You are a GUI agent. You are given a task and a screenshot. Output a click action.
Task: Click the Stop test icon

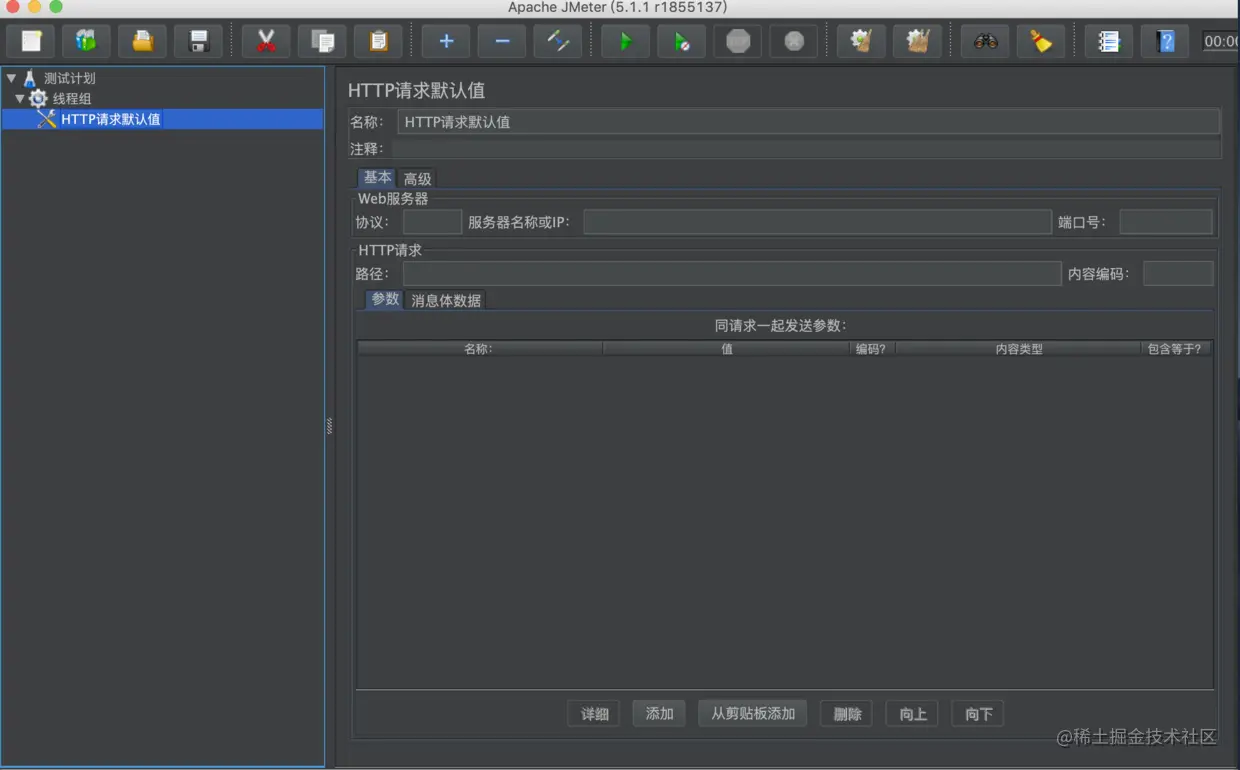[738, 41]
